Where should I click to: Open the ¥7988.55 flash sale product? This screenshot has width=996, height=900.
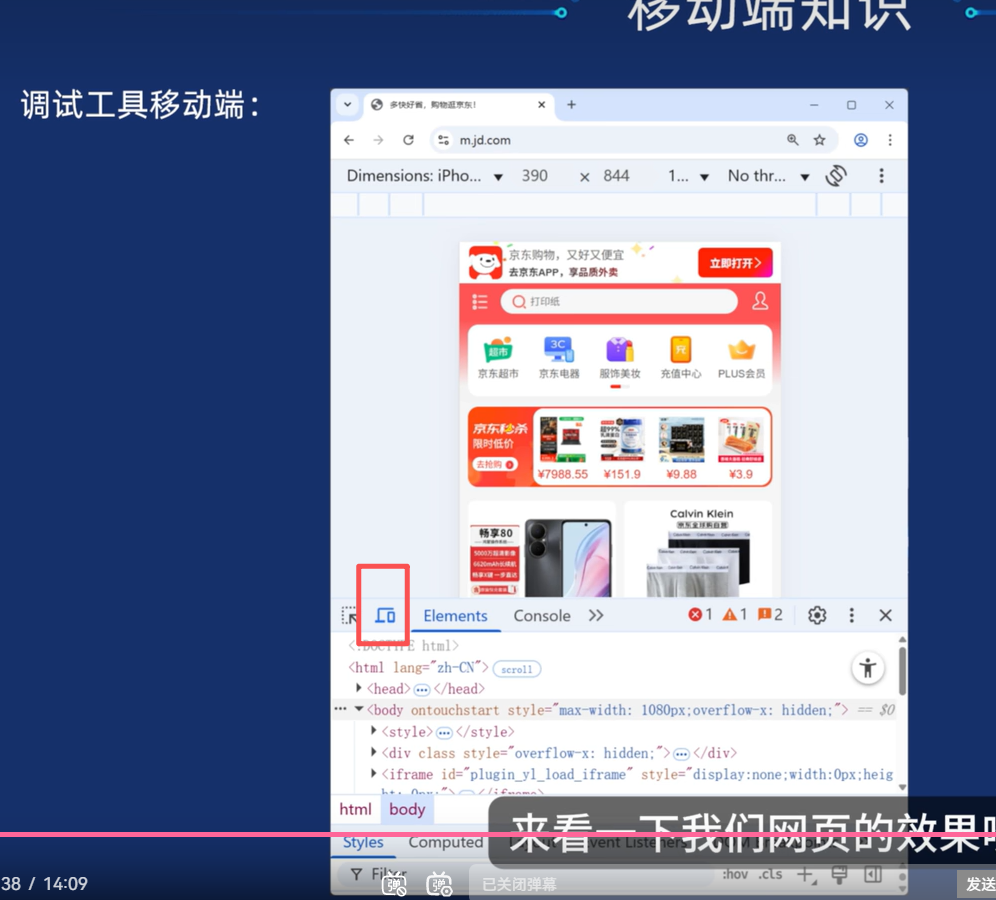[563, 448]
